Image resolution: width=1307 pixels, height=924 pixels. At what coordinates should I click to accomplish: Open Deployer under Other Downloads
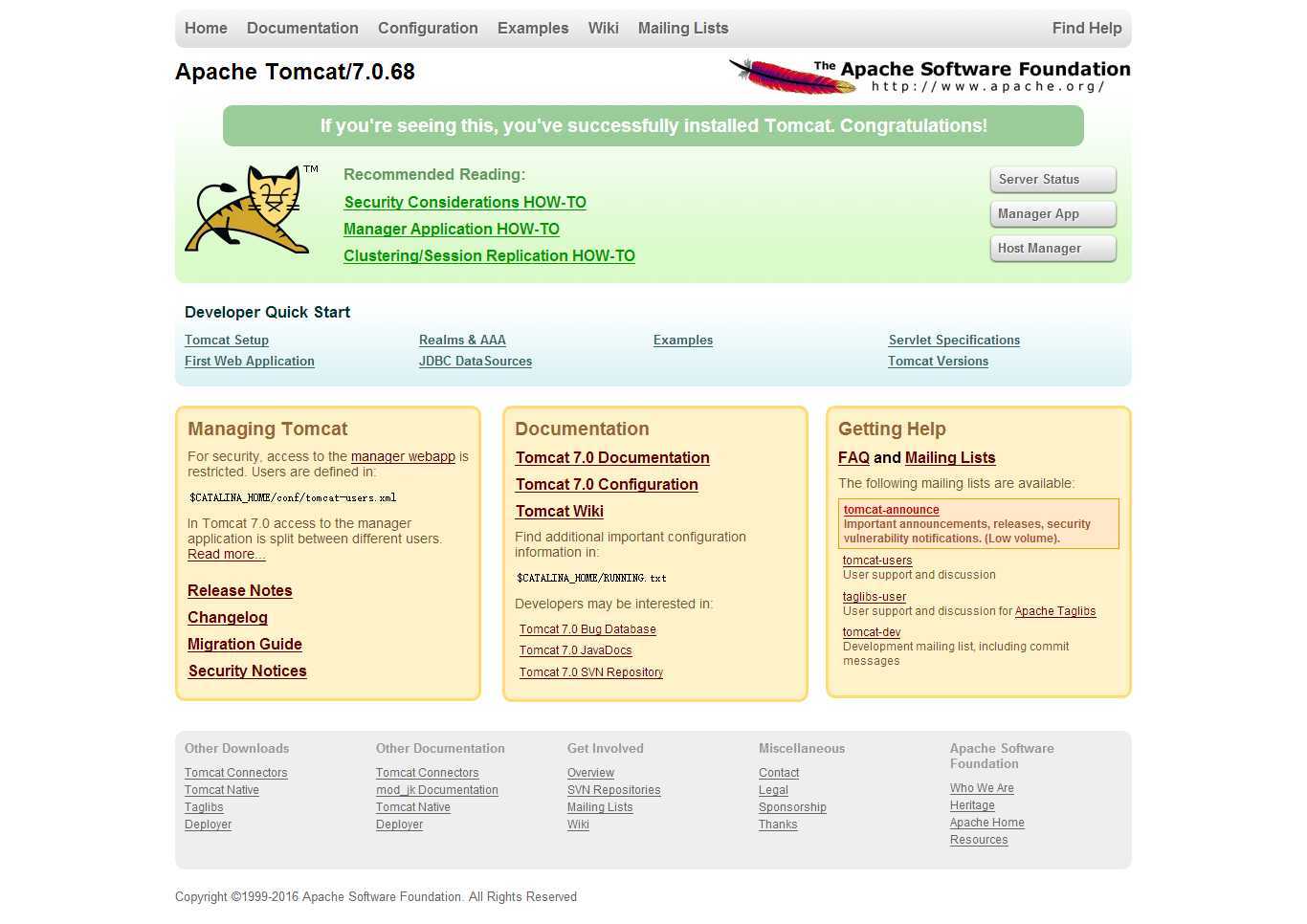(x=209, y=825)
